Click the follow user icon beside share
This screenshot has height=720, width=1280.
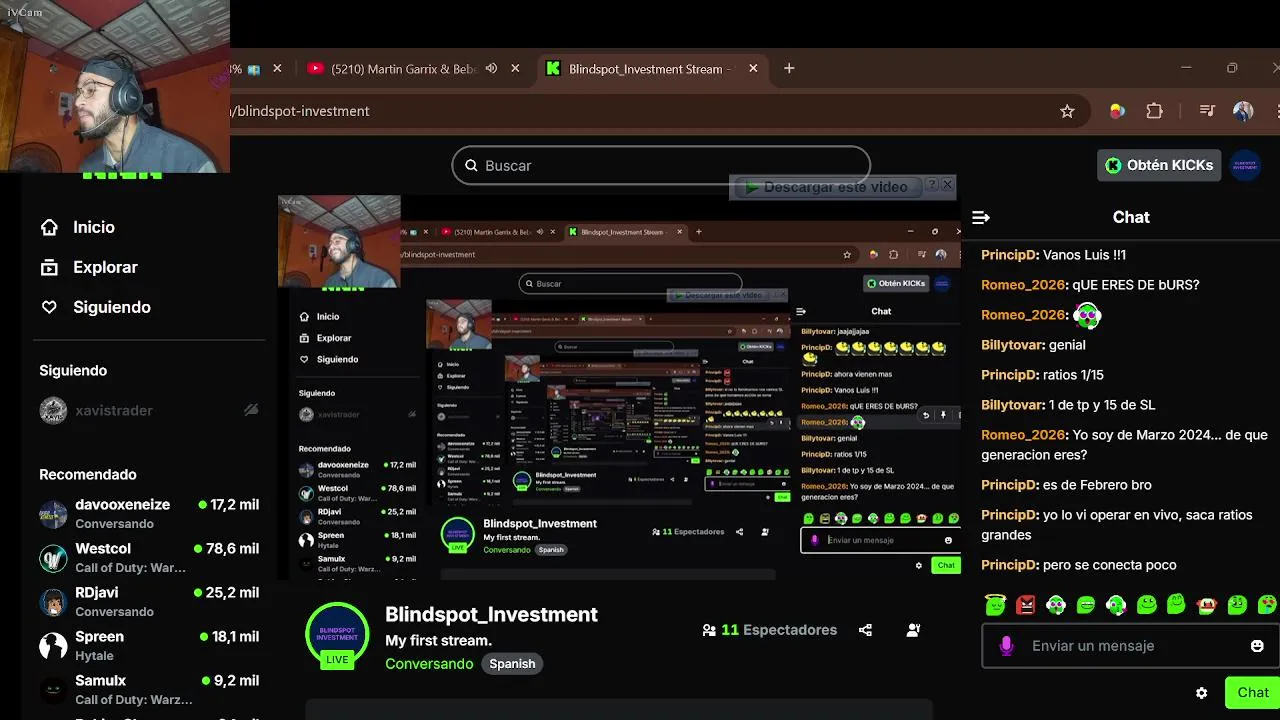(x=913, y=630)
